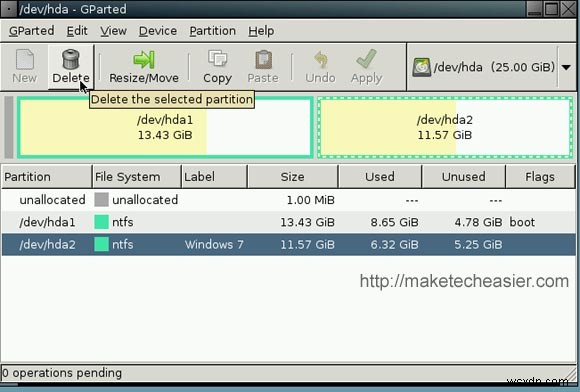Select the unallocated partition row
Image resolution: width=580 pixels, height=392 pixels.
(x=289, y=200)
